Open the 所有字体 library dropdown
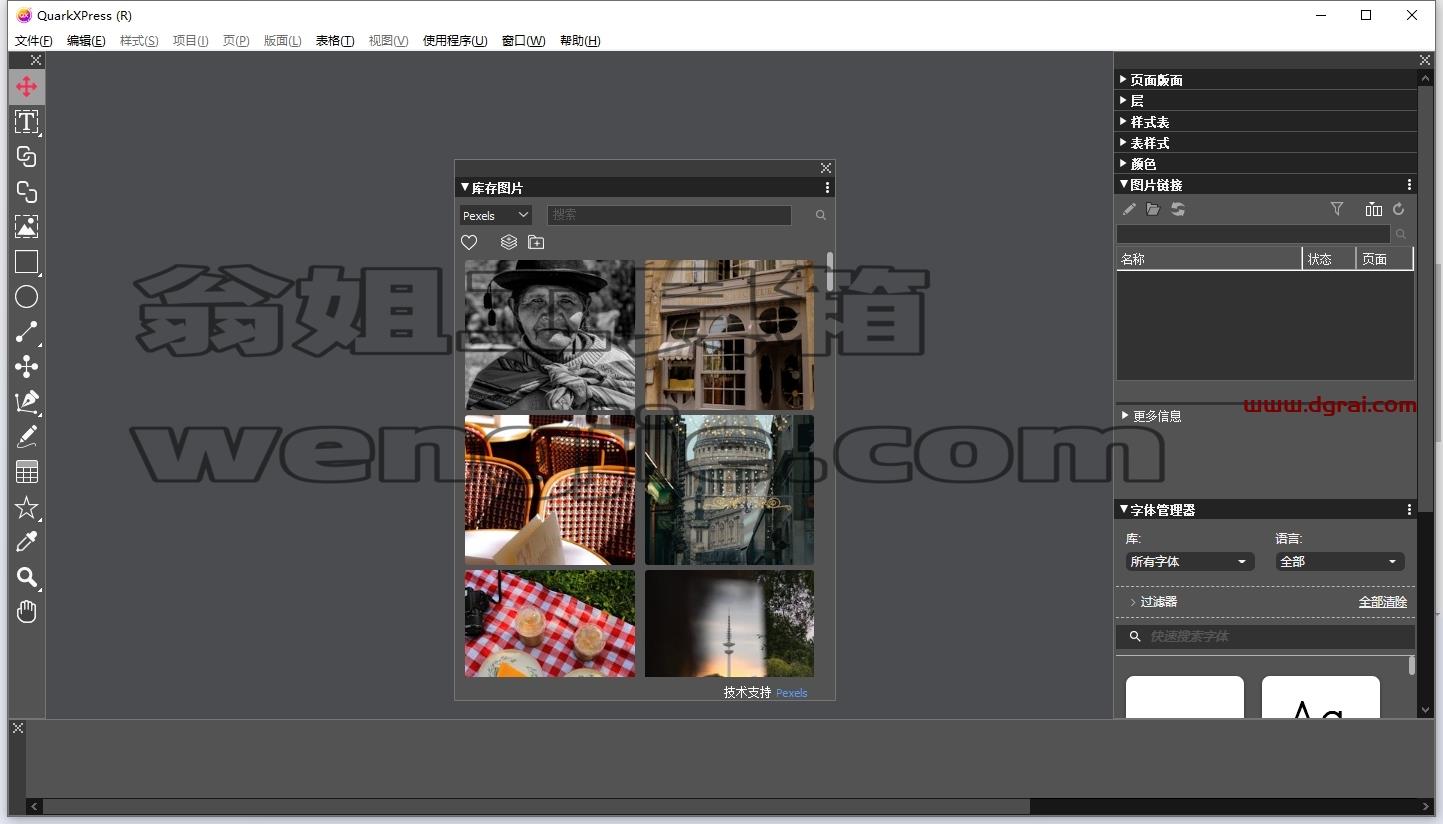Image resolution: width=1443 pixels, height=824 pixels. click(x=1190, y=562)
